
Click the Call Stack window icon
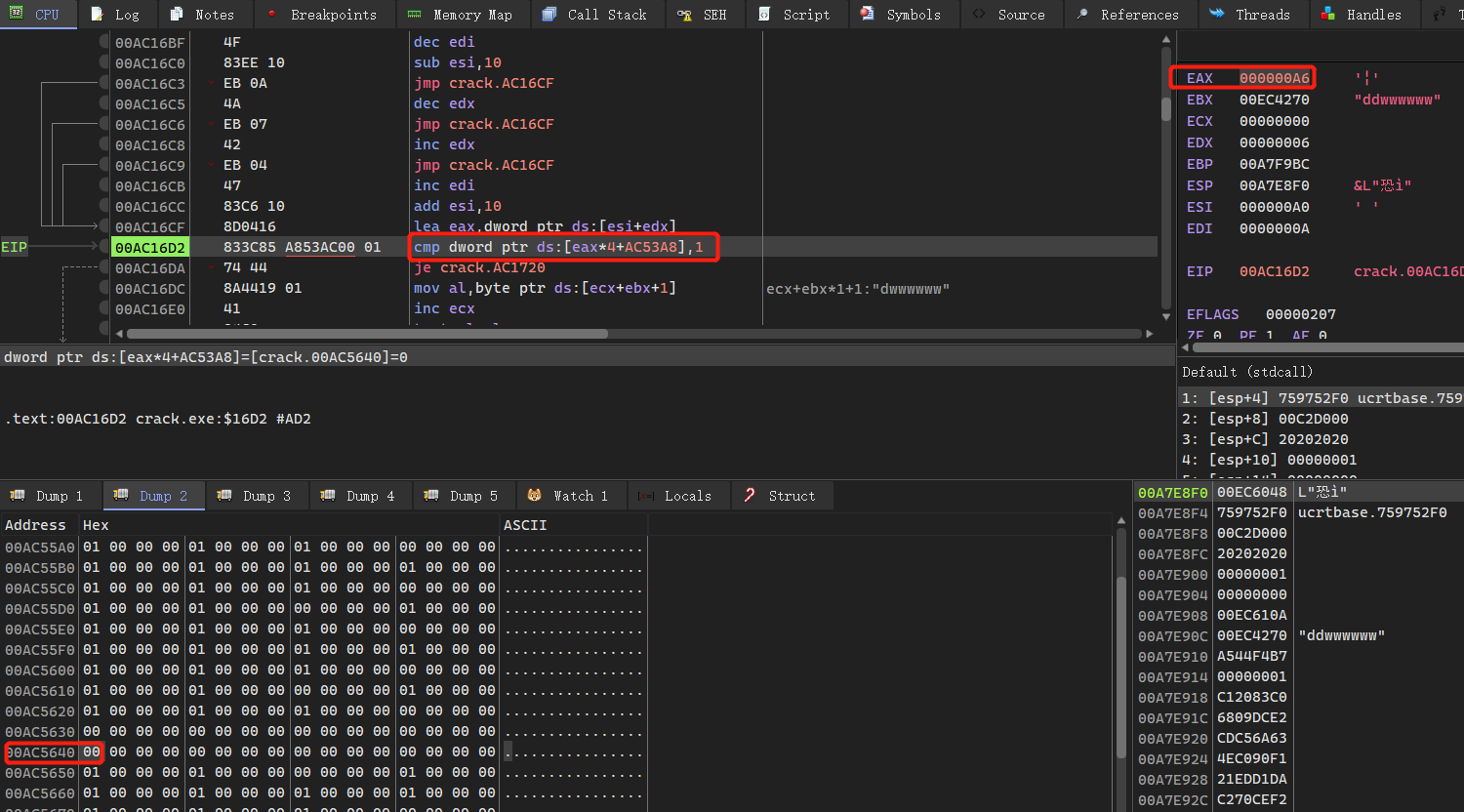pyautogui.click(x=549, y=15)
